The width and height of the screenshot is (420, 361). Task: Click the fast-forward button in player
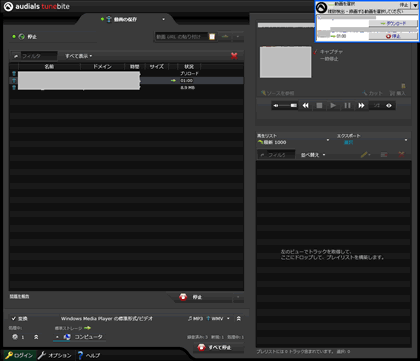(x=361, y=106)
